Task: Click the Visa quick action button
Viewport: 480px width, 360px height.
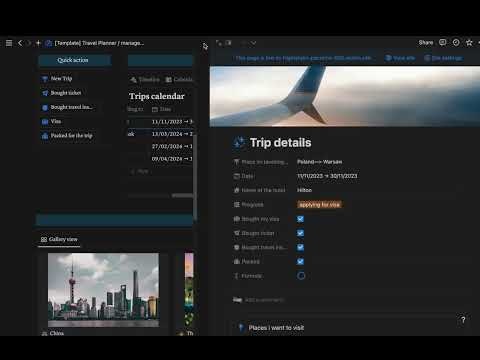Action: pyautogui.click(x=52, y=122)
